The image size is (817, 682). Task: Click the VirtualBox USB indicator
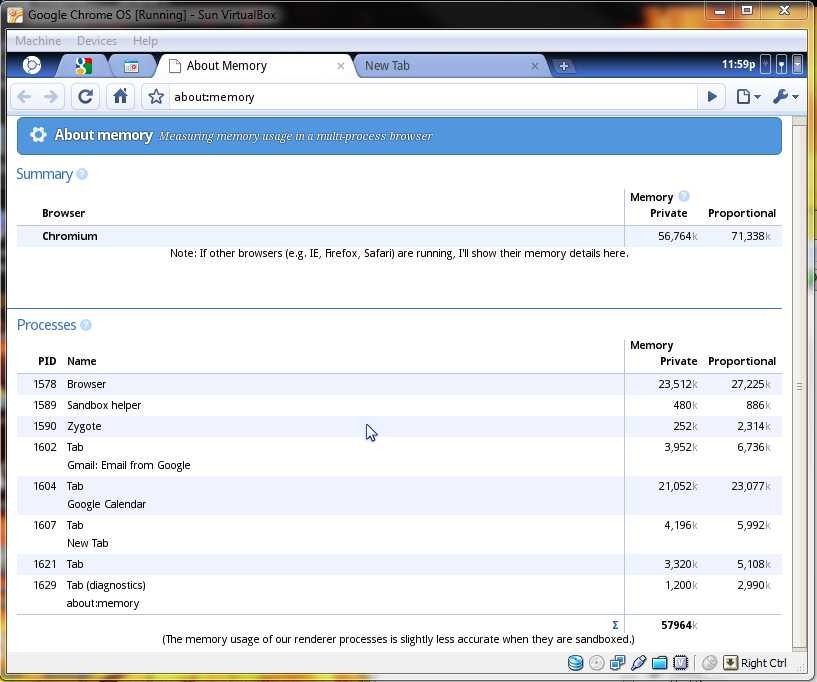click(638, 663)
